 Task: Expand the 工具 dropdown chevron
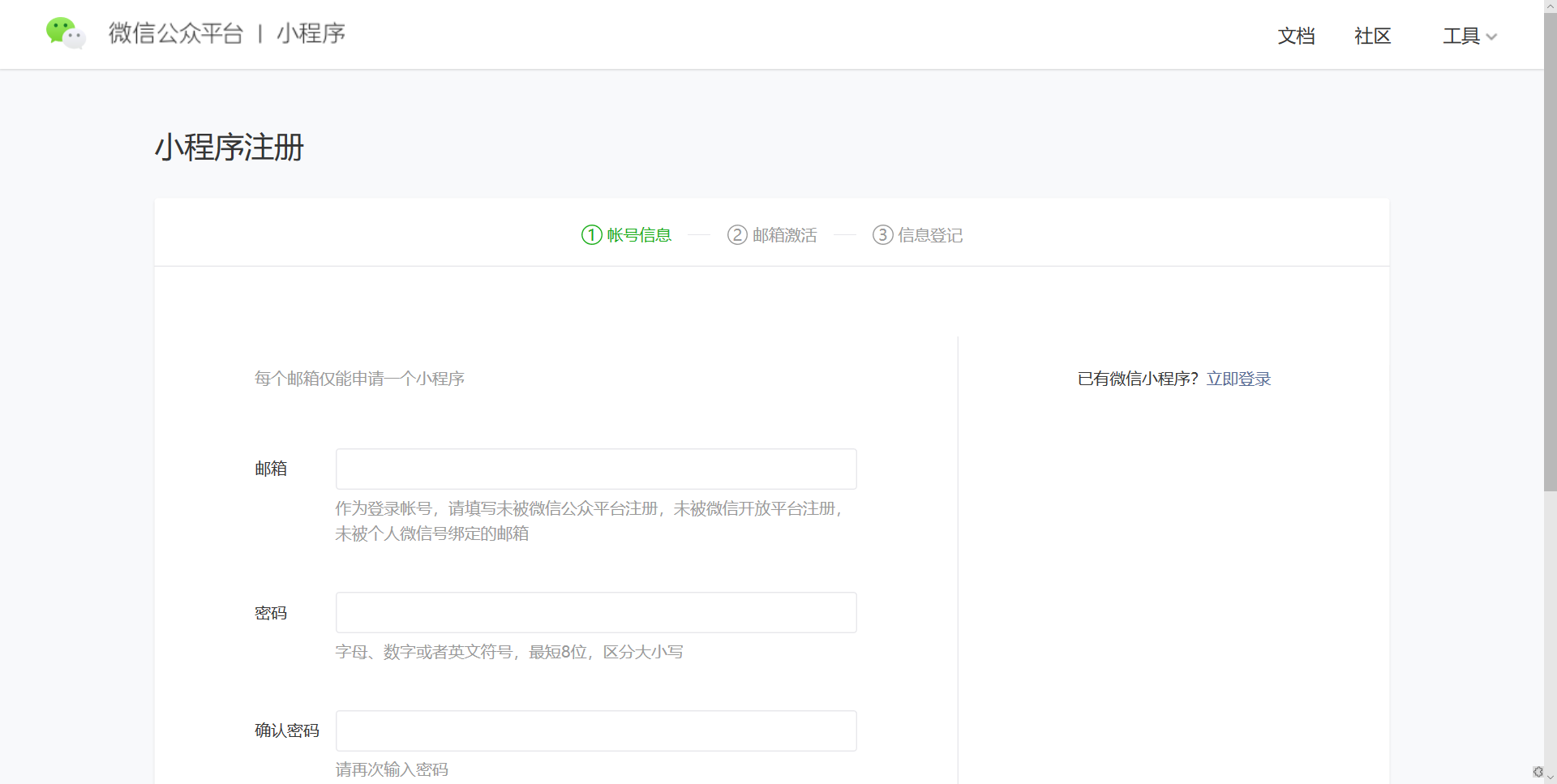coord(1491,36)
